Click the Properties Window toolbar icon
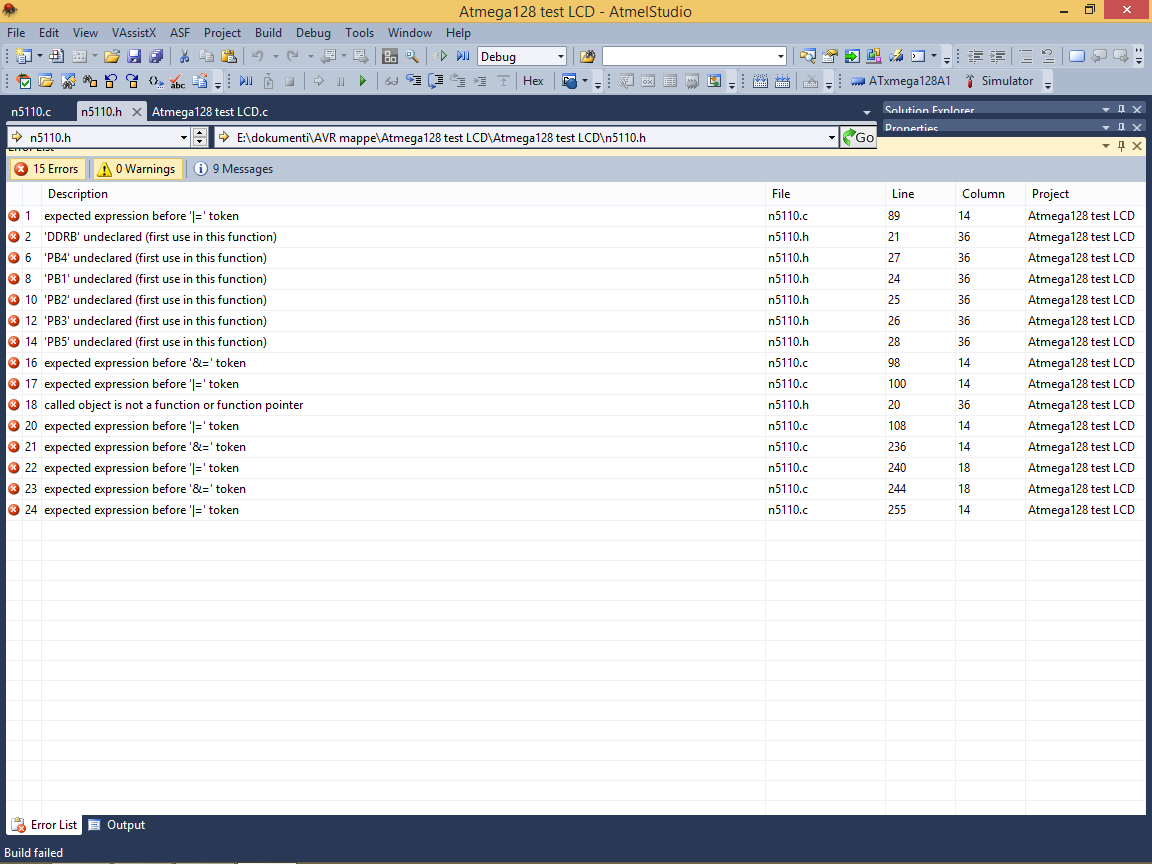This screenshot has width=1152, height=864. [x=830, y=57]
